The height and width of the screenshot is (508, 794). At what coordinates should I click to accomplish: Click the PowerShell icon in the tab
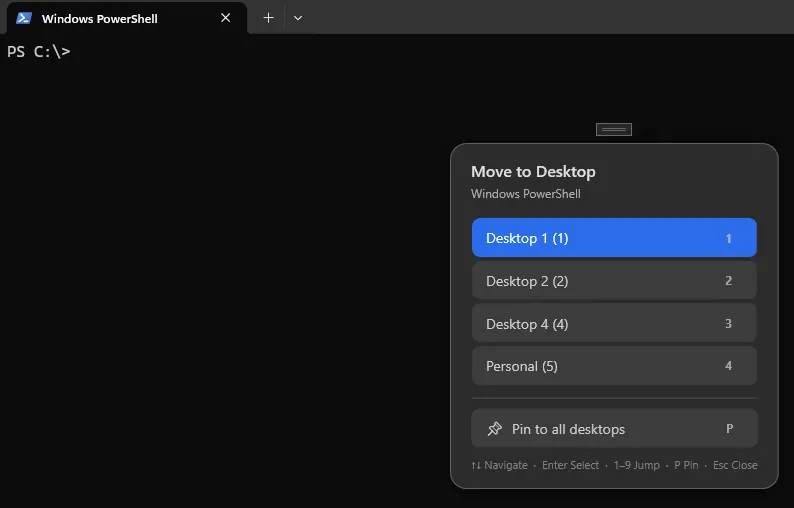coord(24,18)
